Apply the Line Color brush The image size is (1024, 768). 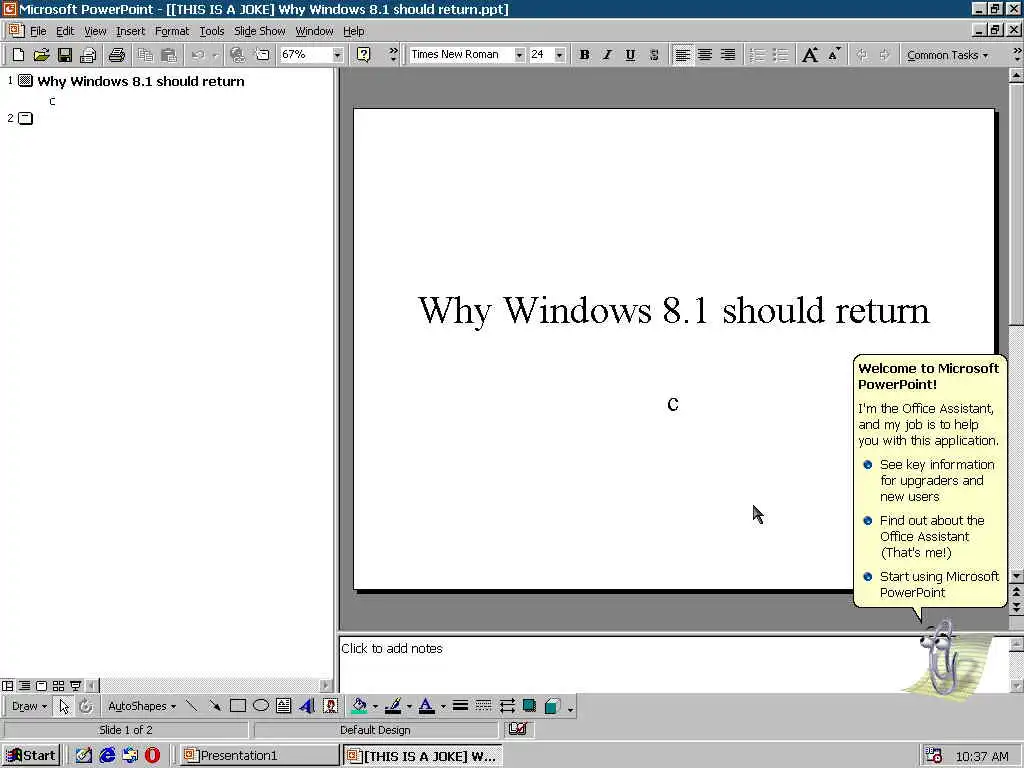(x=393, y=706)
